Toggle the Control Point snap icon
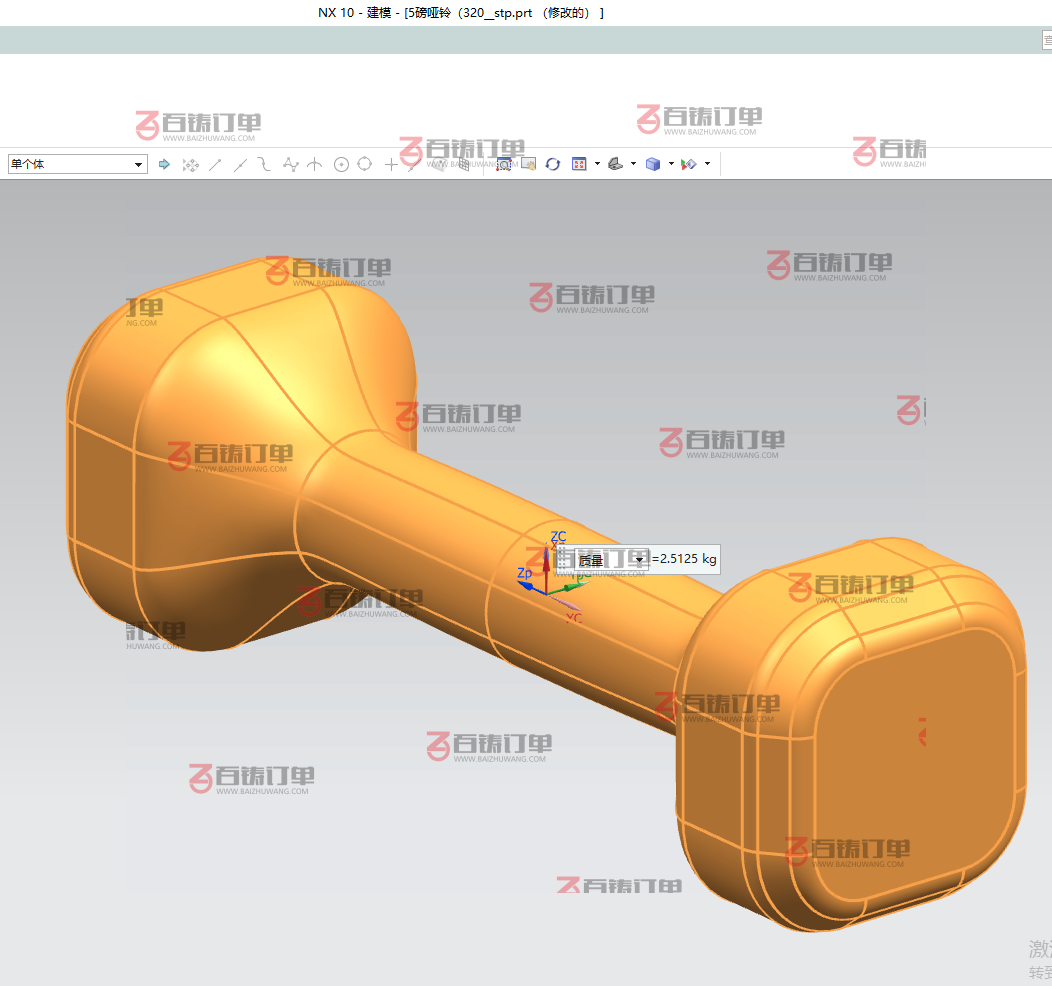 click(x=265, y=164)
